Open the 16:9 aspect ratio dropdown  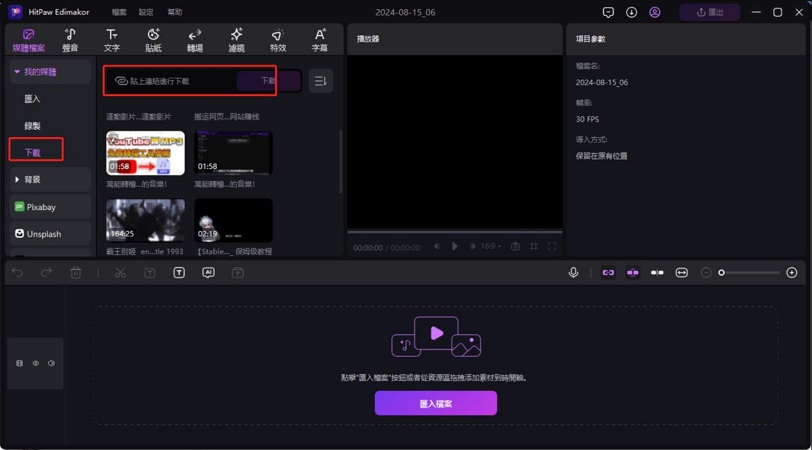tap(493, 246)
